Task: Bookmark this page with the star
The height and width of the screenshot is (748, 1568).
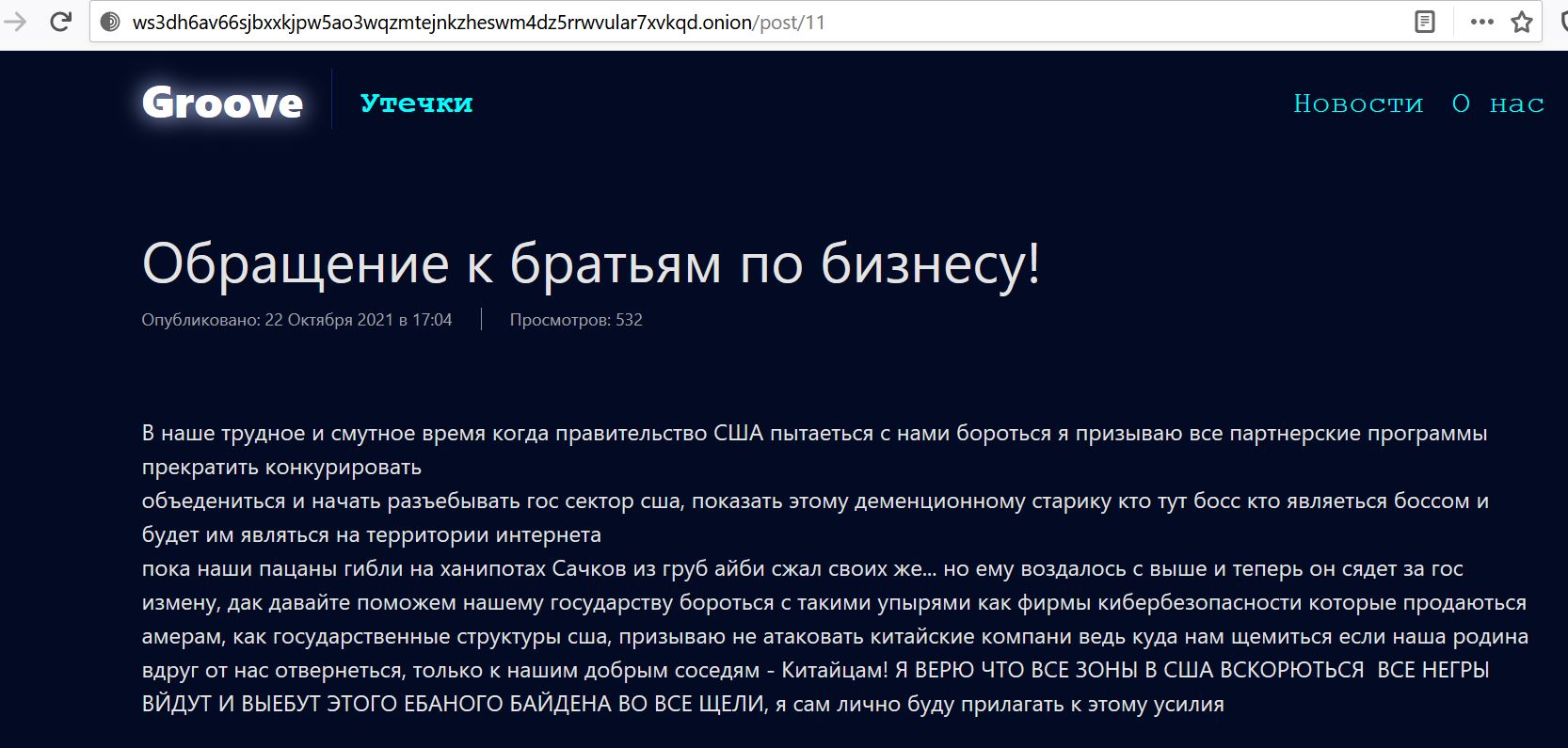Action: coord(1522,22)
